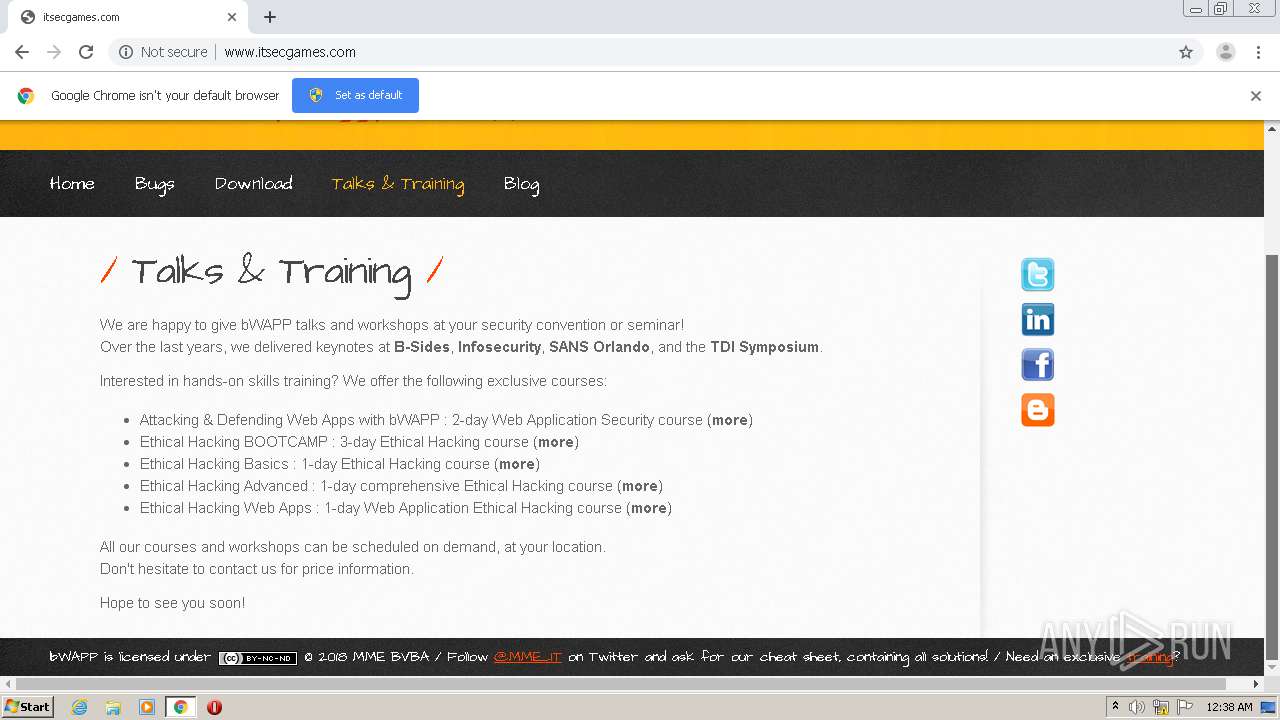Open the media player taskbar icon
The image size is (1280, 720).
[147, 707]
